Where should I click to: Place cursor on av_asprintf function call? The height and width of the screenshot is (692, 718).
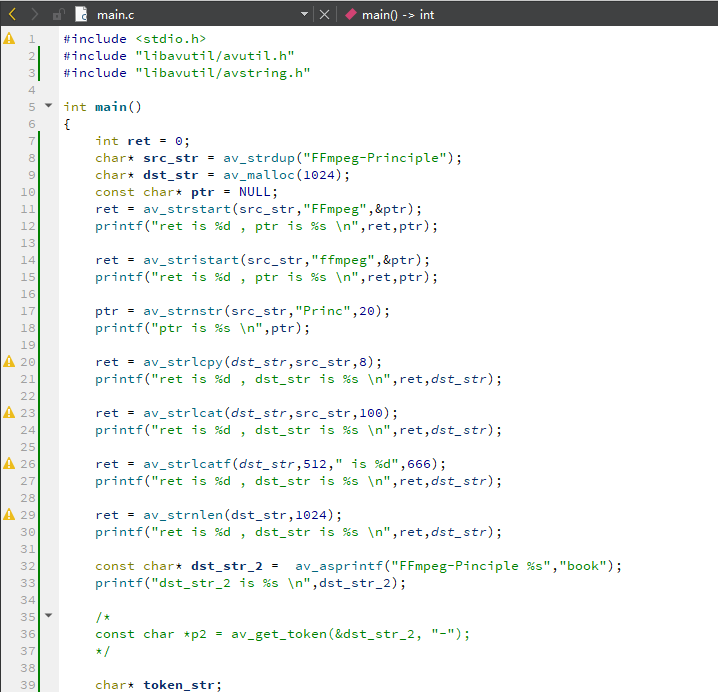point(338,566)
